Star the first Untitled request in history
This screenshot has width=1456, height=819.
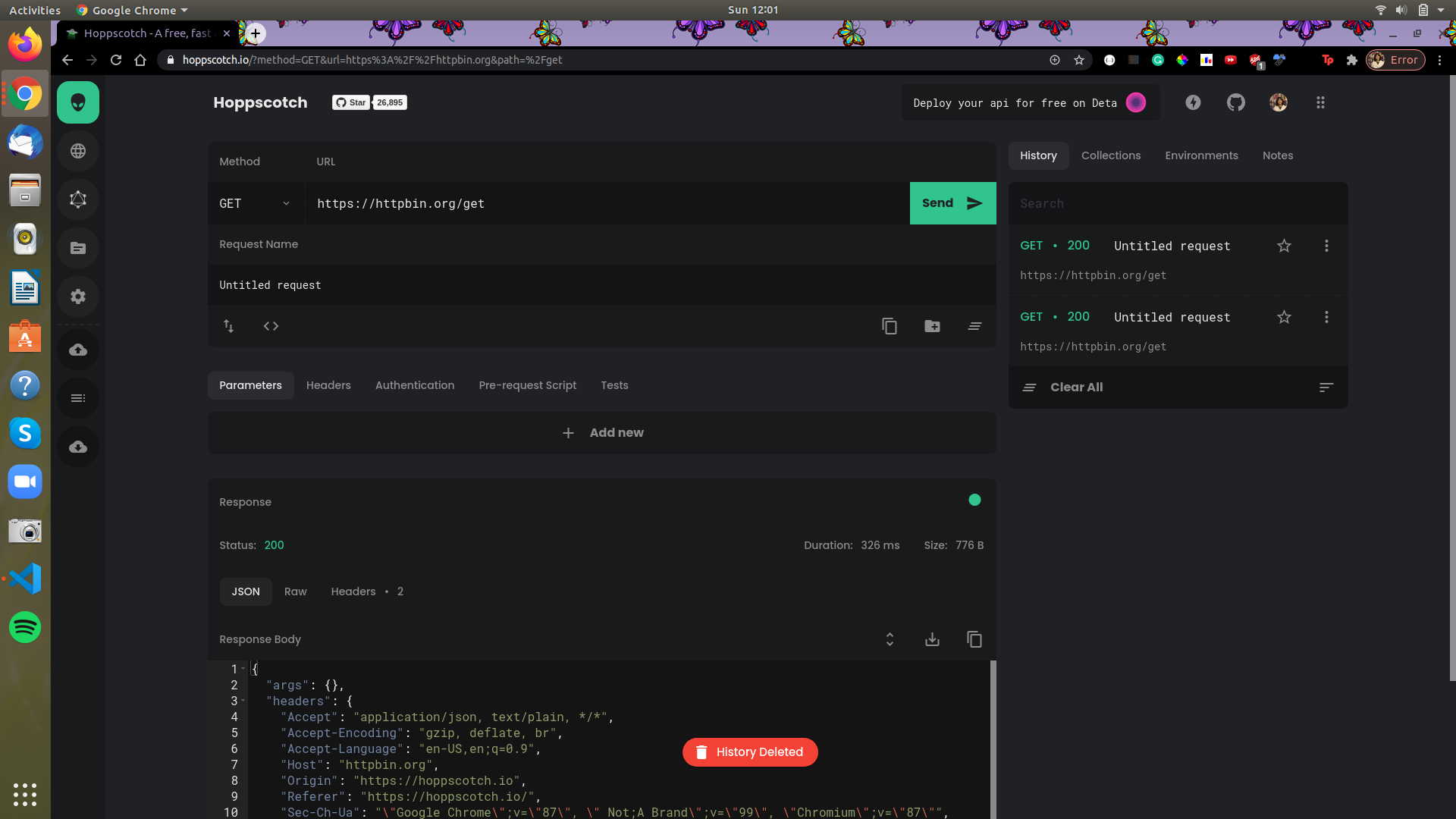tap(1284, 246)
